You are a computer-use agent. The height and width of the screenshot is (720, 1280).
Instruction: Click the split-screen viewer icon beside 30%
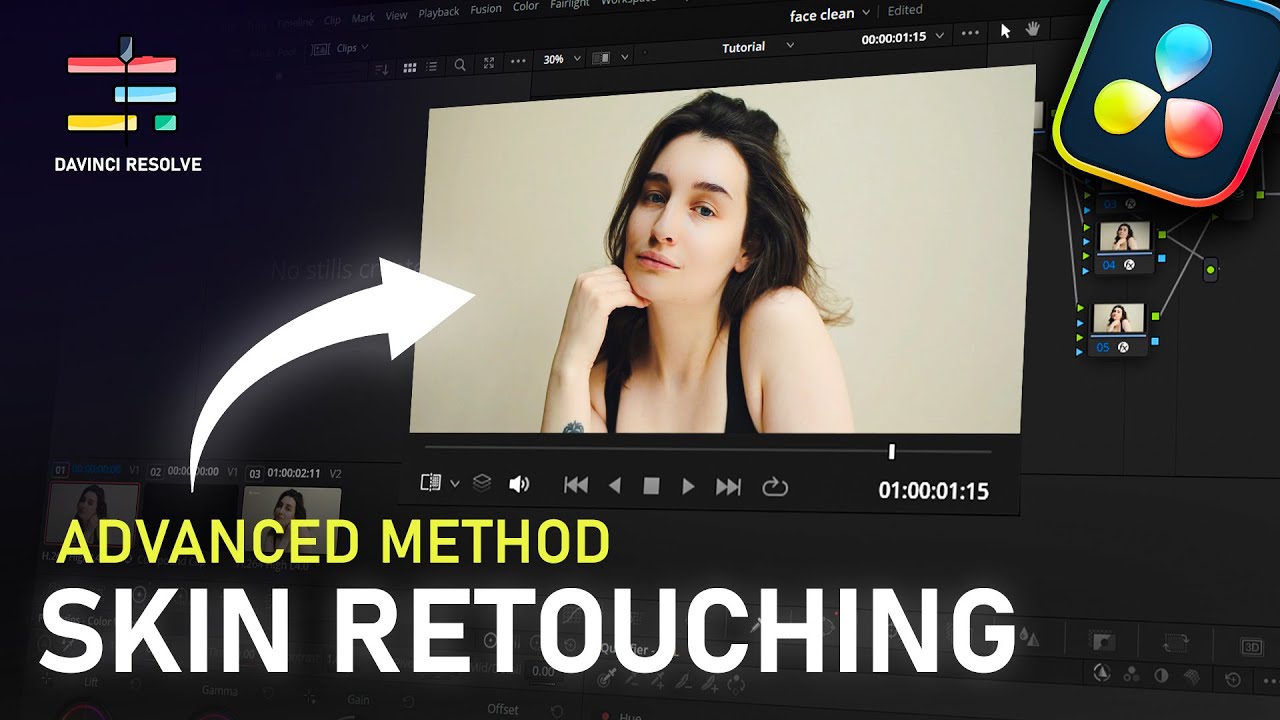point(601,58)
